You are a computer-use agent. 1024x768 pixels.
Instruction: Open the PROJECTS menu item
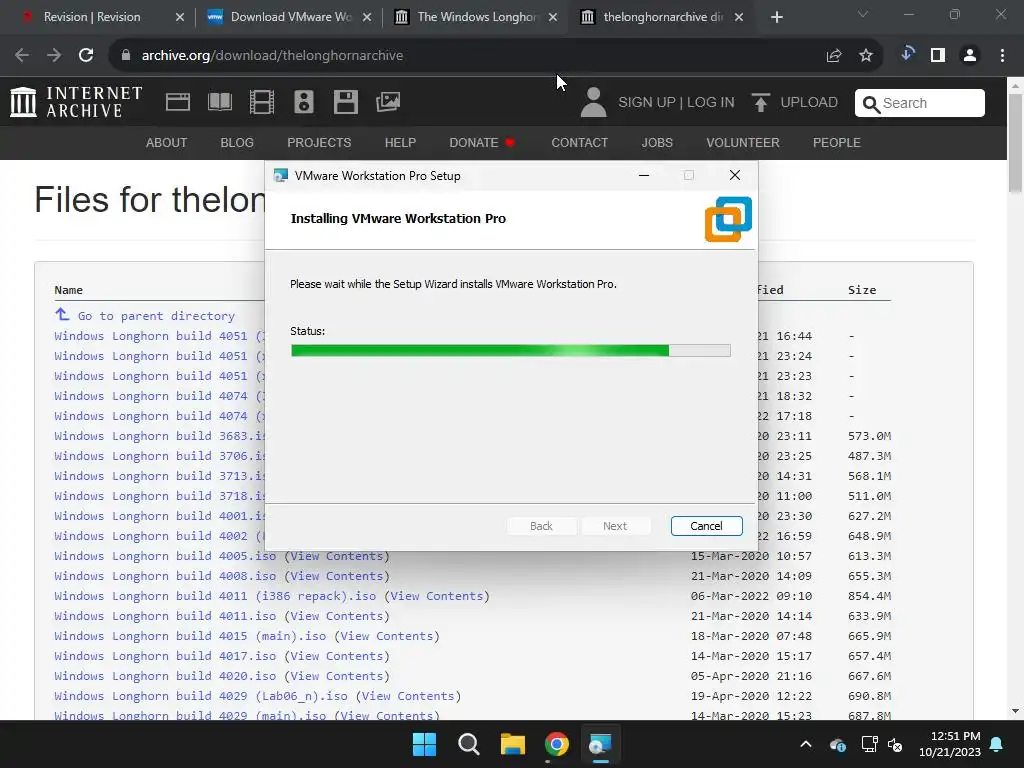pos(319,142)
